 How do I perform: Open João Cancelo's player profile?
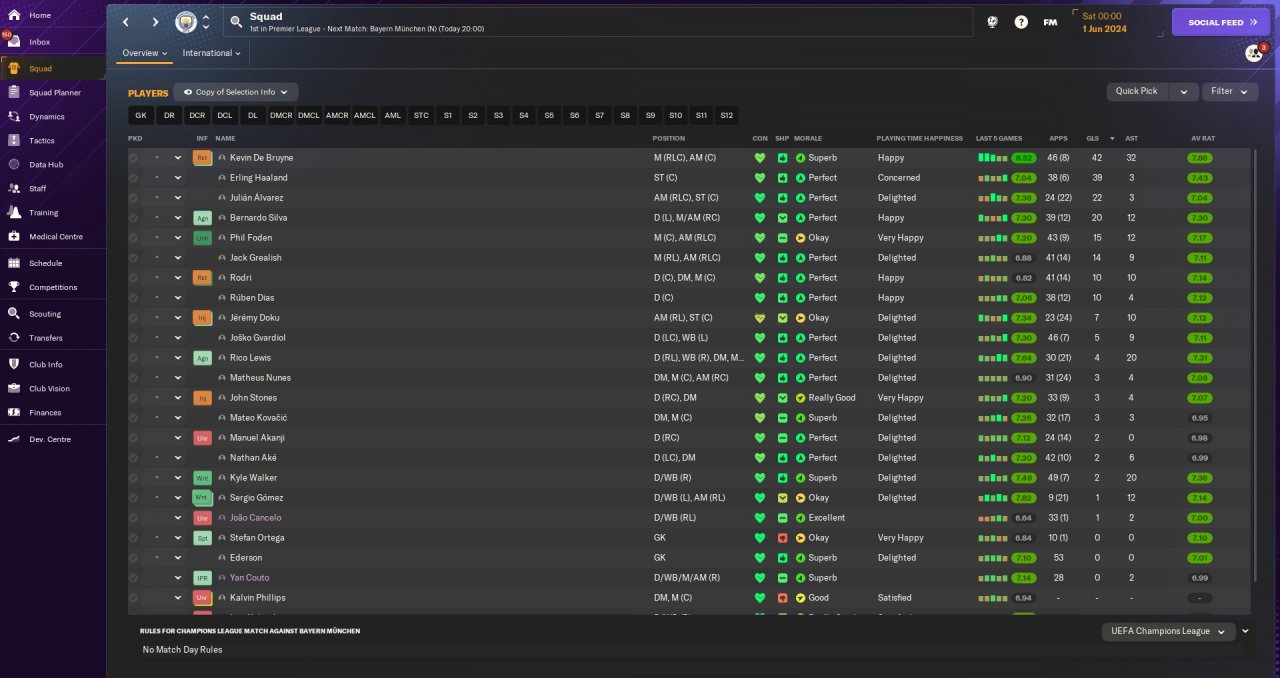(x=256, y=518)
